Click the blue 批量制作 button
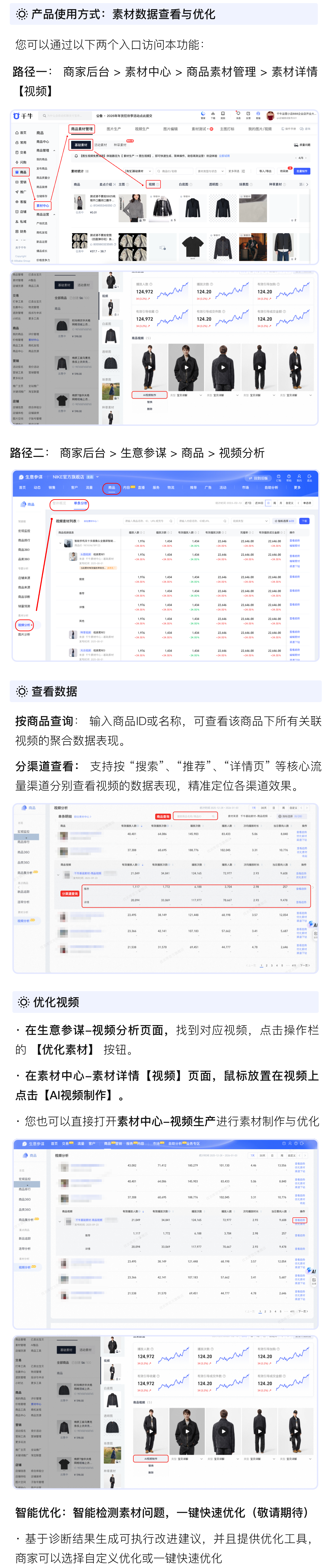Image resolution: width=332 pixels, height=1568 pixels. coord(302,171)
